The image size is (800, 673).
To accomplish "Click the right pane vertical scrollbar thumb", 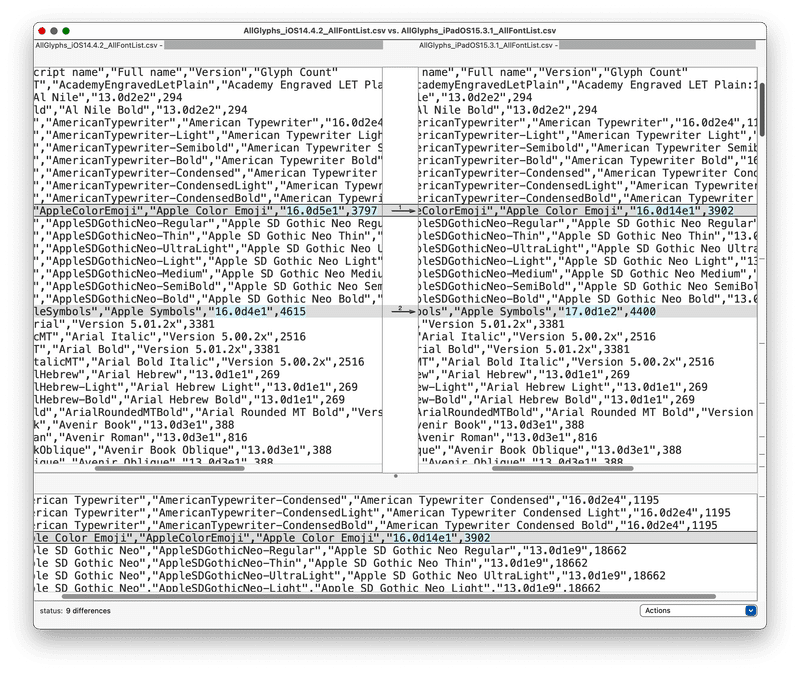I will (762, 110).
